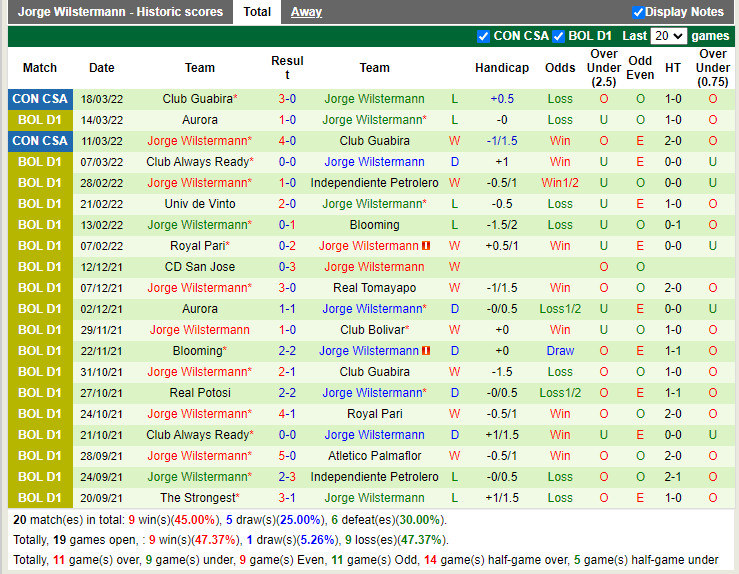Uncheck the BOL D1 league filter

[x=558, y=36]
